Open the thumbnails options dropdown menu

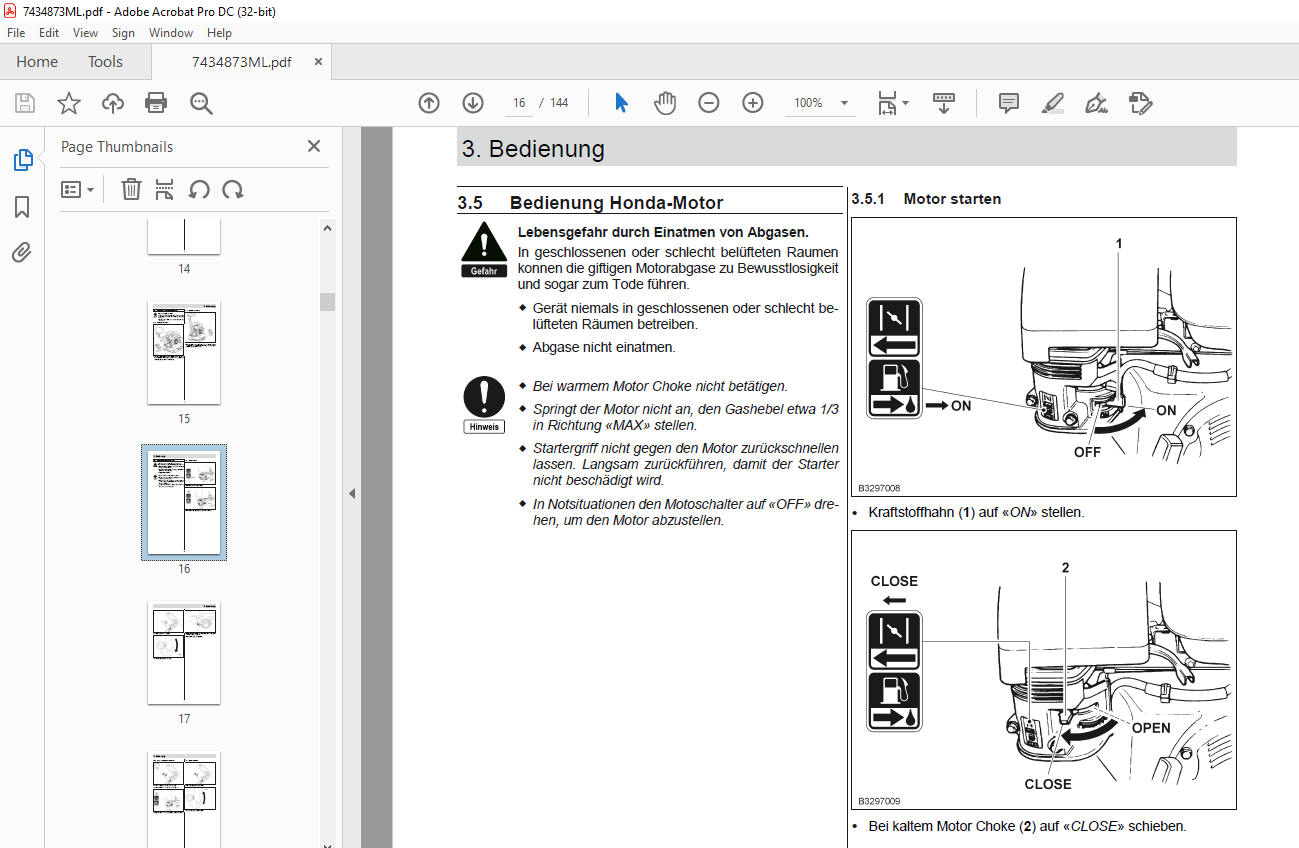tap(77, 189)
